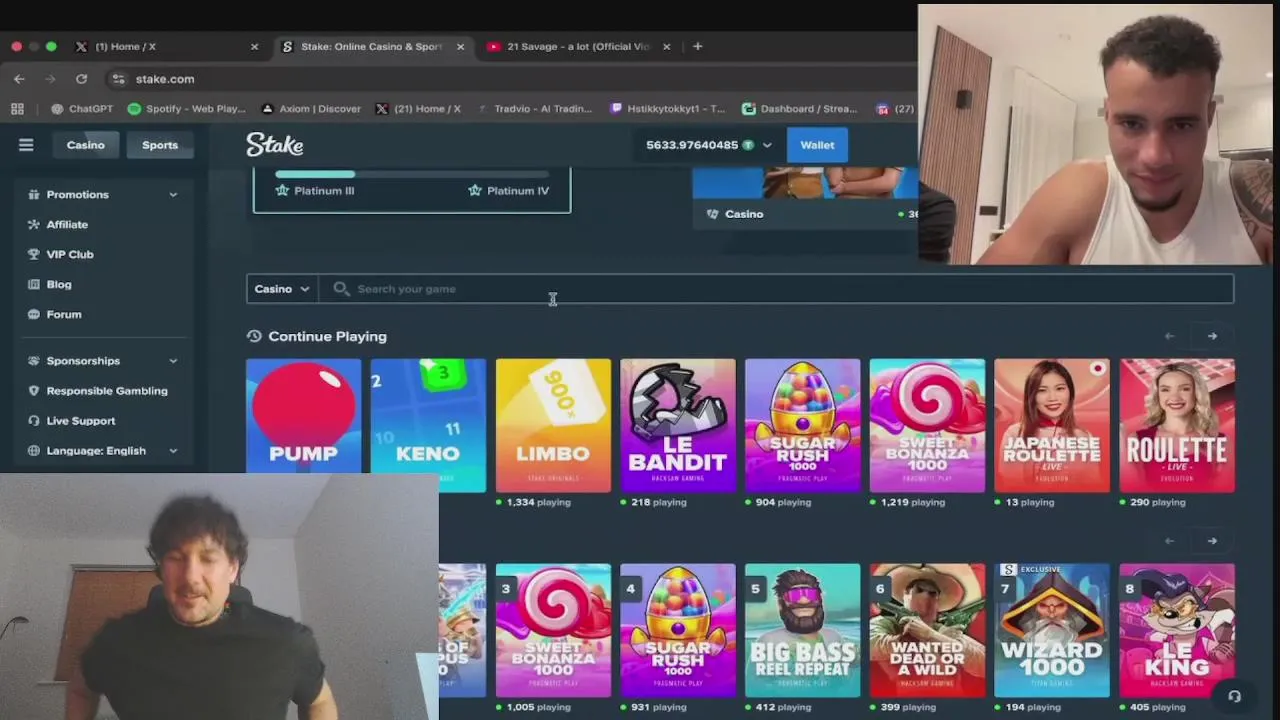The width and height of the screenshot is (1280, 720).
Task: Advance the ranked games row right arrow
Action: pos(1212,541)
